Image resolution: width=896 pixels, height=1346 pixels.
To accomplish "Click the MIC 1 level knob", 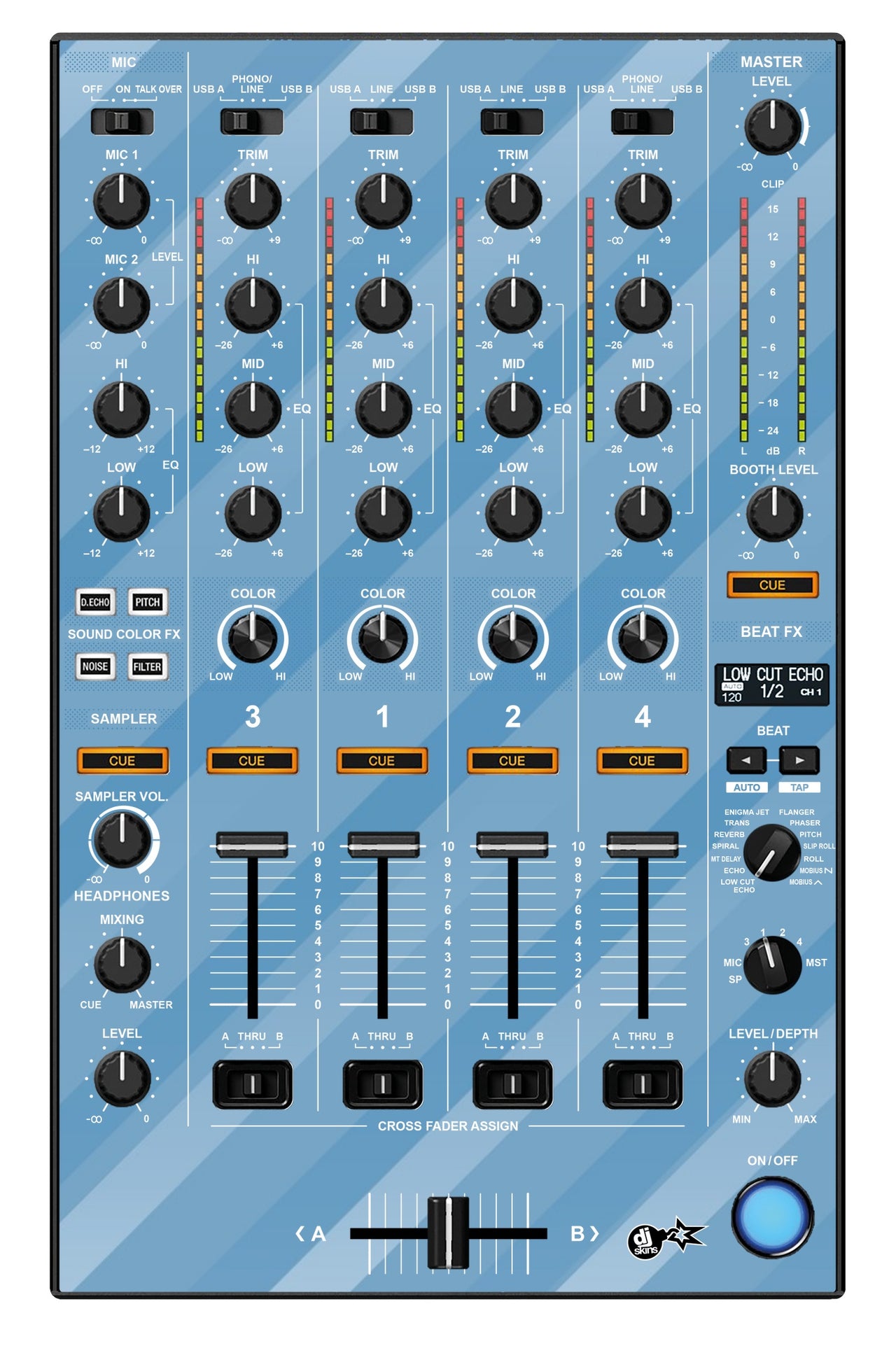I will (x=122, y=201).
